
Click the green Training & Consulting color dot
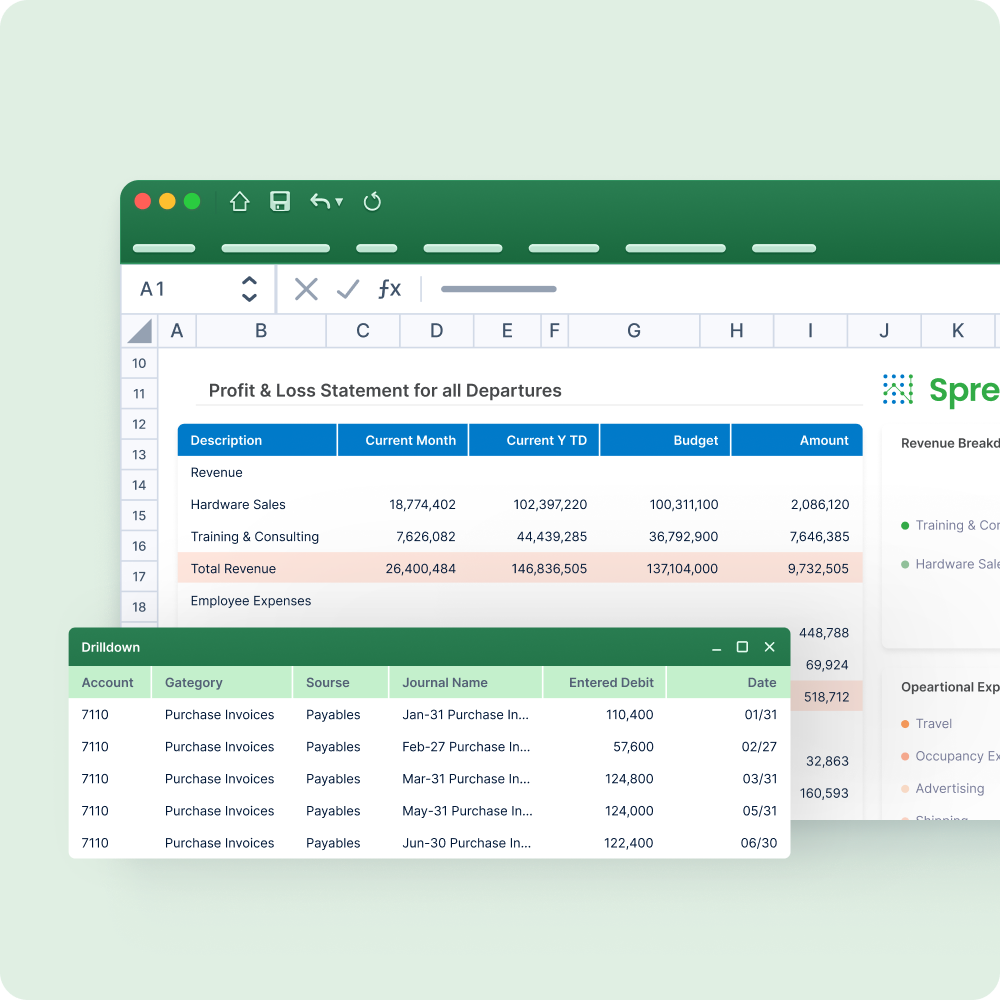tap(905, 525)
